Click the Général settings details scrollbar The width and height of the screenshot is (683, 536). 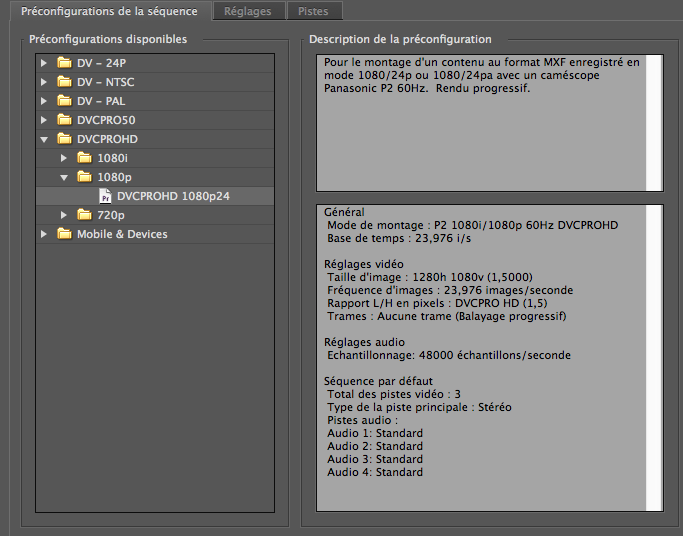(654, 358)
